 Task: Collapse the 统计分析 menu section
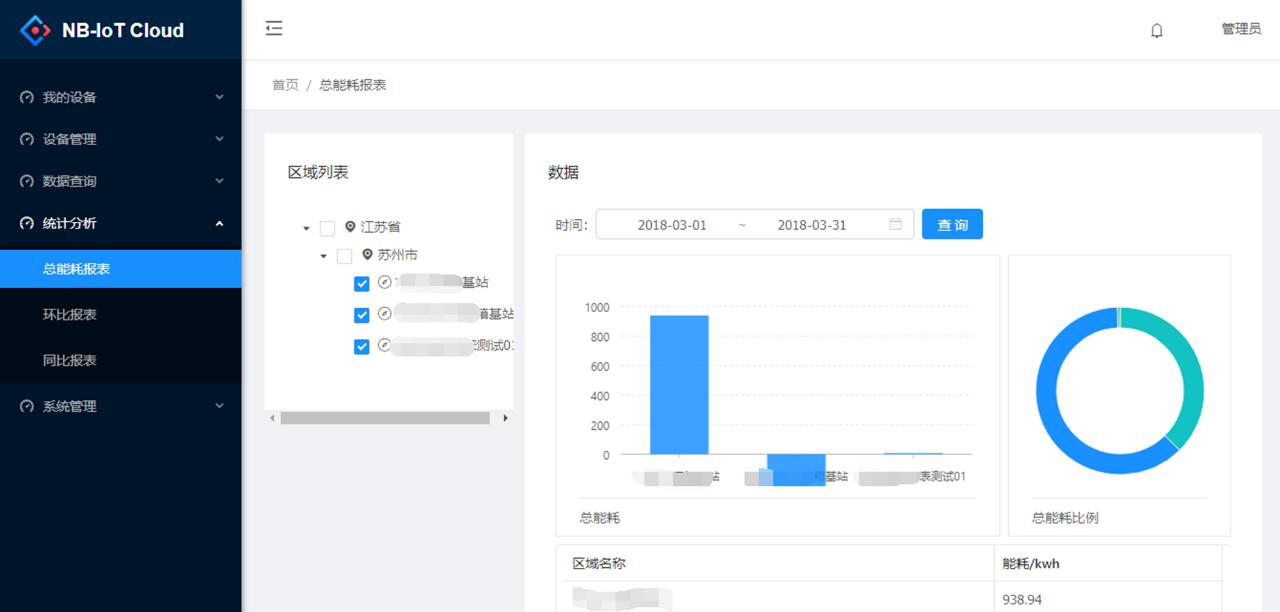click(x=219, y=223)
